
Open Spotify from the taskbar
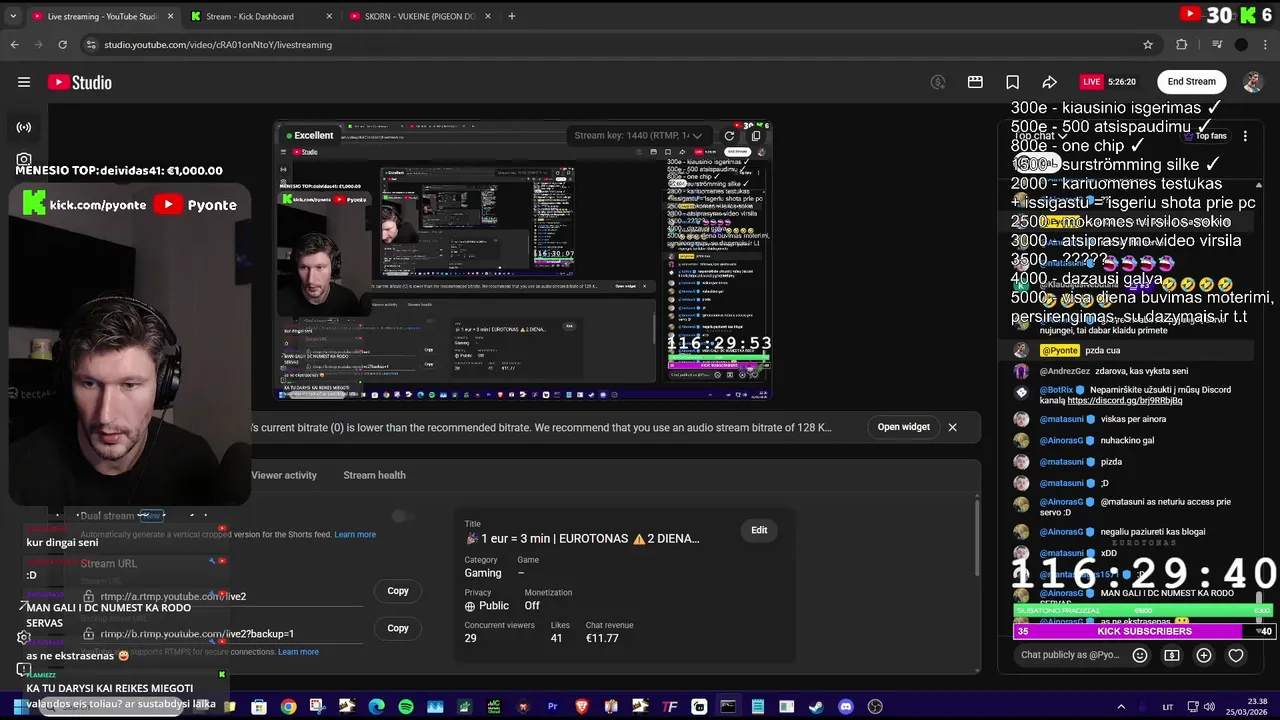405,707
